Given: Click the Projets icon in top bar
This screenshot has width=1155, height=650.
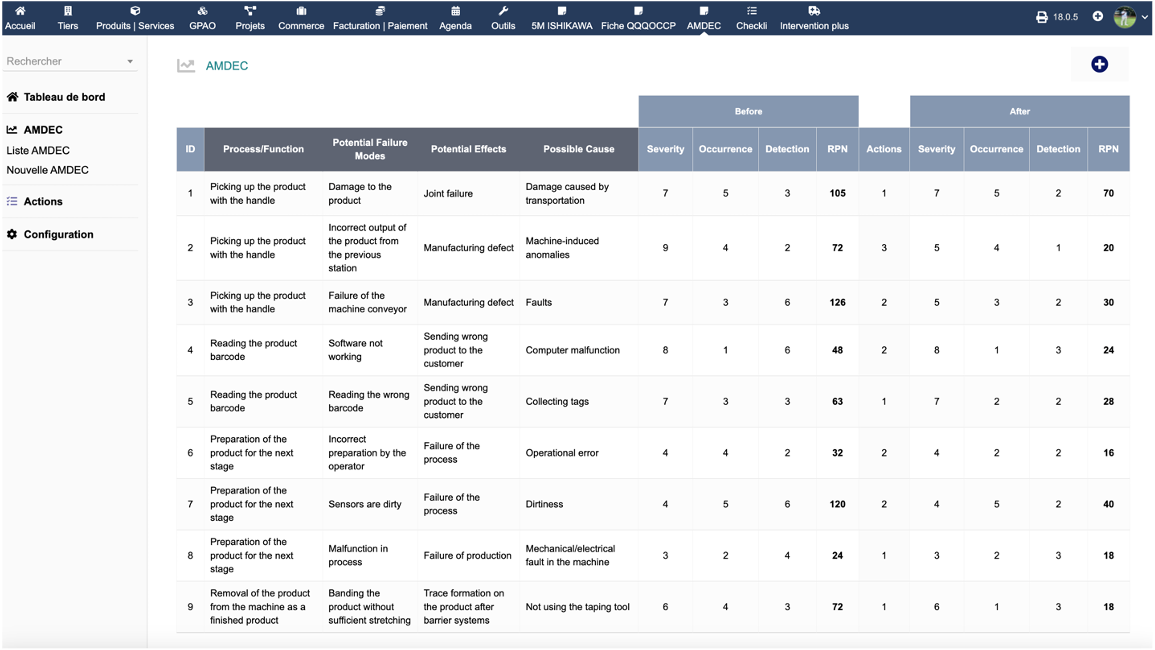Looking at the screenshot, I should [x=250, y=11].
